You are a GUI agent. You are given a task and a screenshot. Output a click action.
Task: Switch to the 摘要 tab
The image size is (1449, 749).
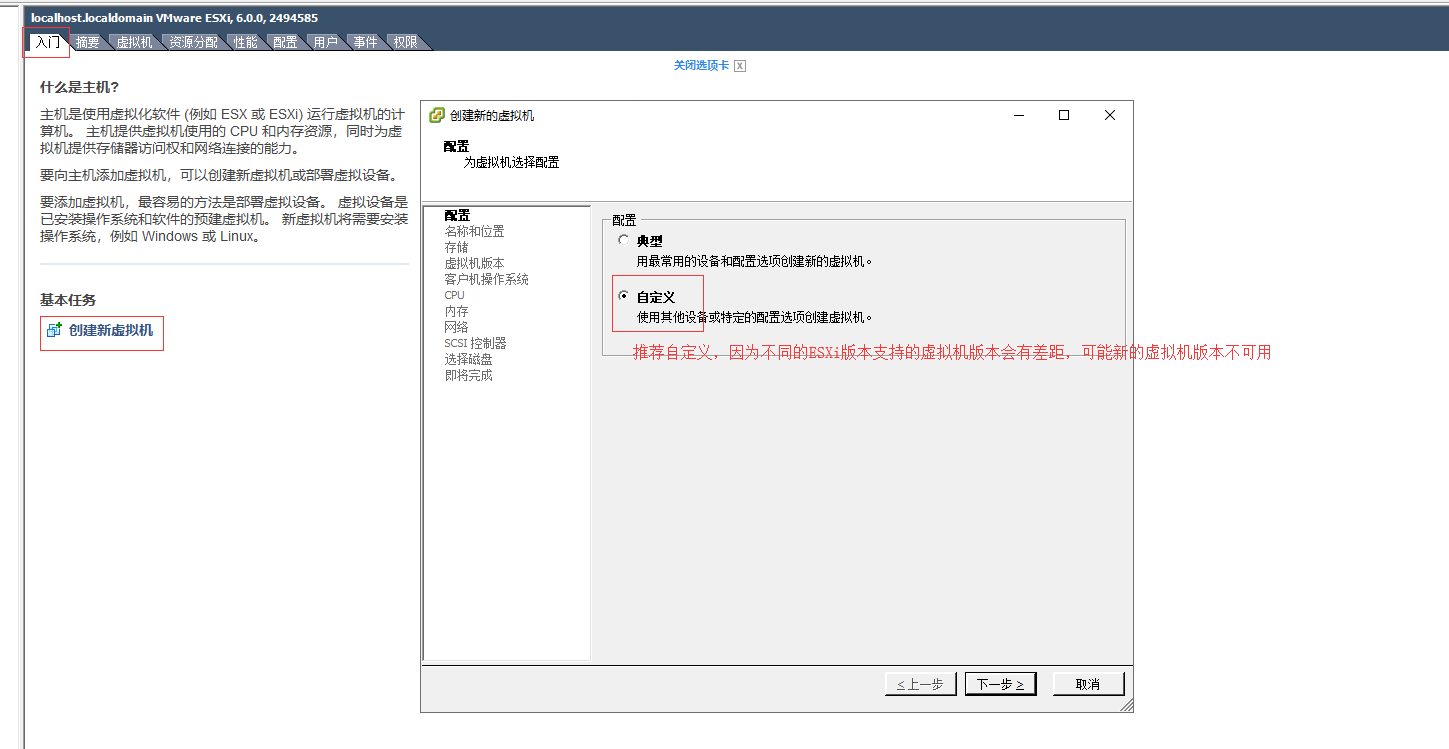pos(87,42)
